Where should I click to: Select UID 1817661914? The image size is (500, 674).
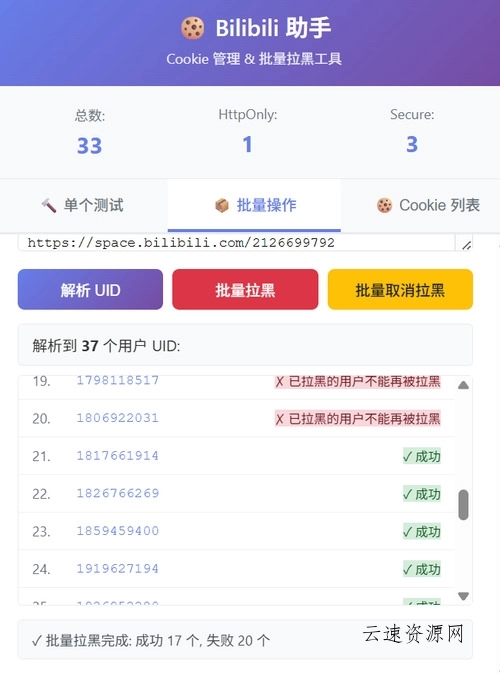pyautogui.click(x=118, y=456)
